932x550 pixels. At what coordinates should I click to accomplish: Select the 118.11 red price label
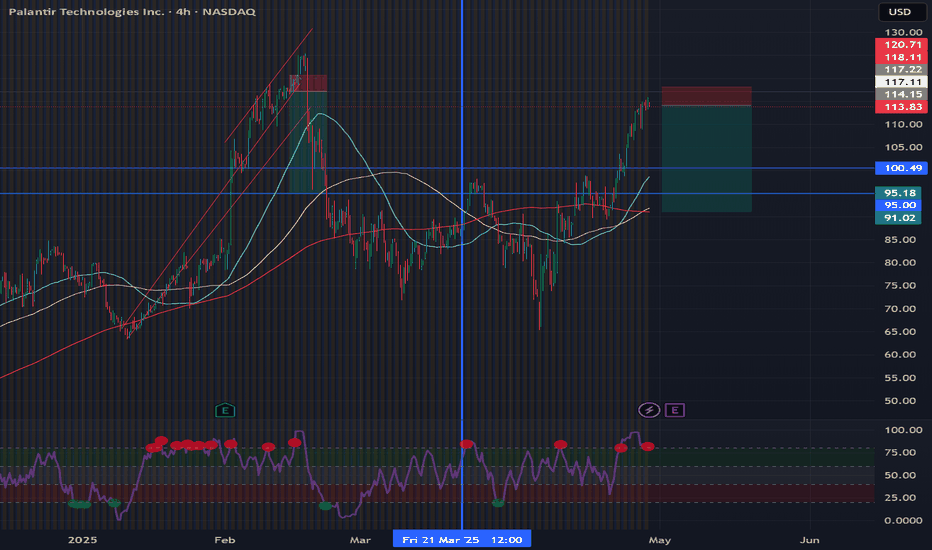tap(902, 57)
